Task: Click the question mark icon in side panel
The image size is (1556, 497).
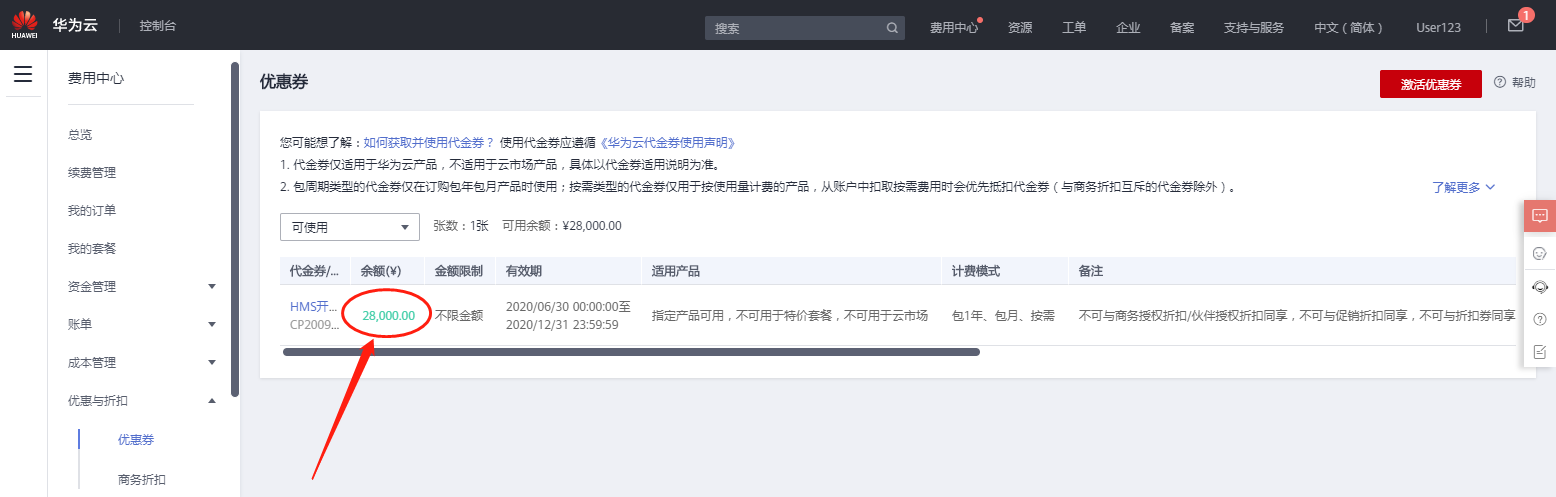Action: click(x=1539, y=319)
